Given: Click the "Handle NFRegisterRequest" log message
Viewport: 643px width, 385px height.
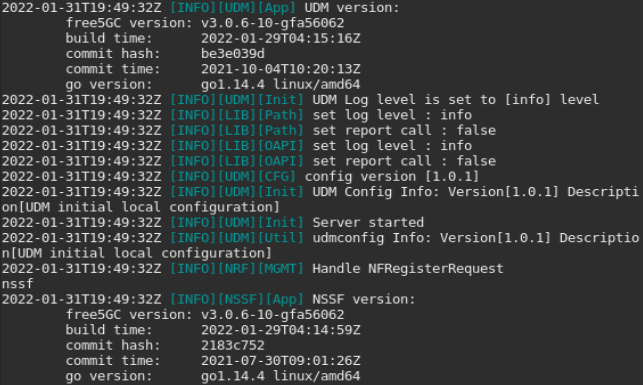Looking at the screenshot, I should 408,269.
